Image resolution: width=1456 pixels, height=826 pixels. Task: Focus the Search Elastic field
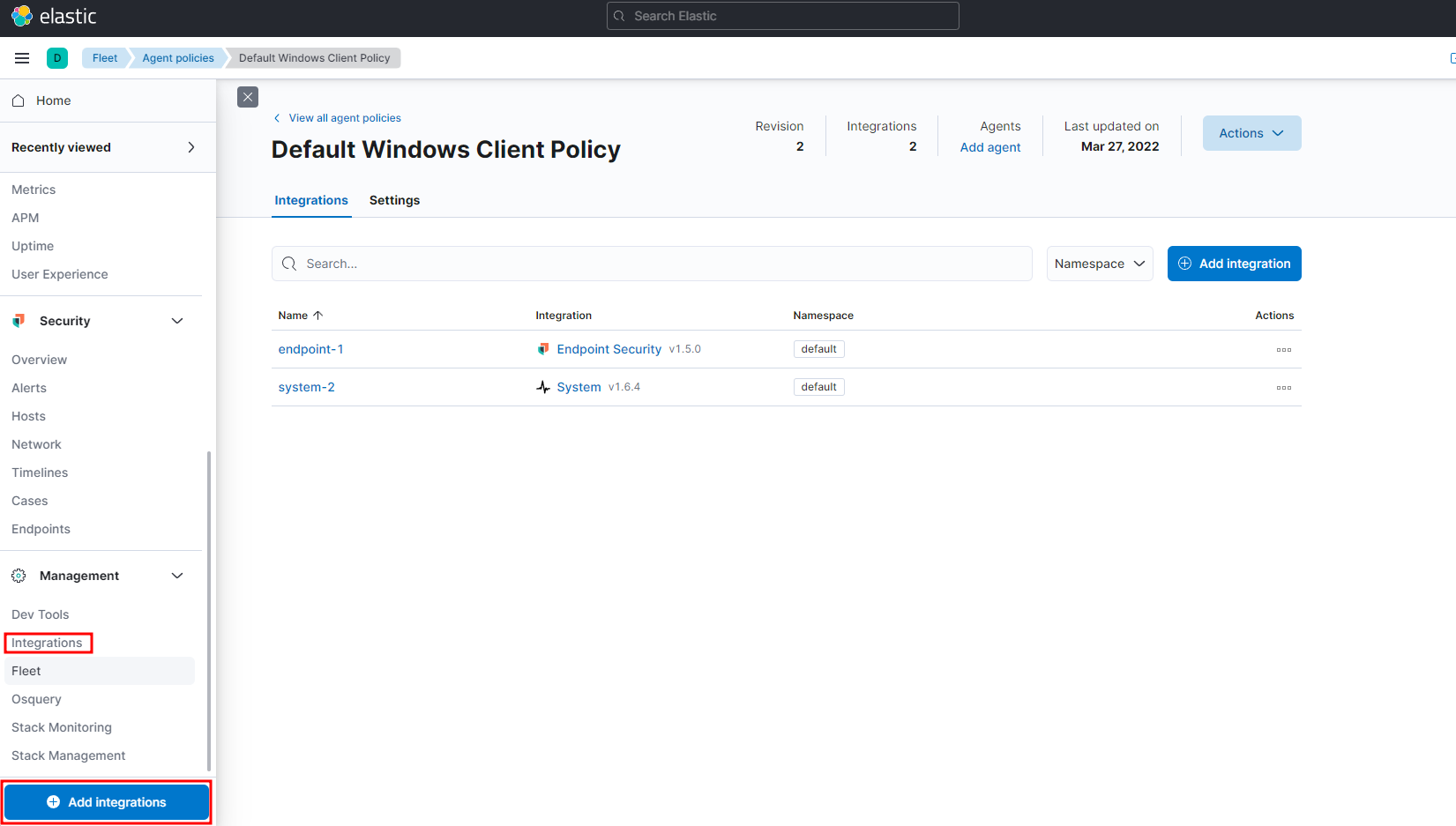[x=782, y=16]
